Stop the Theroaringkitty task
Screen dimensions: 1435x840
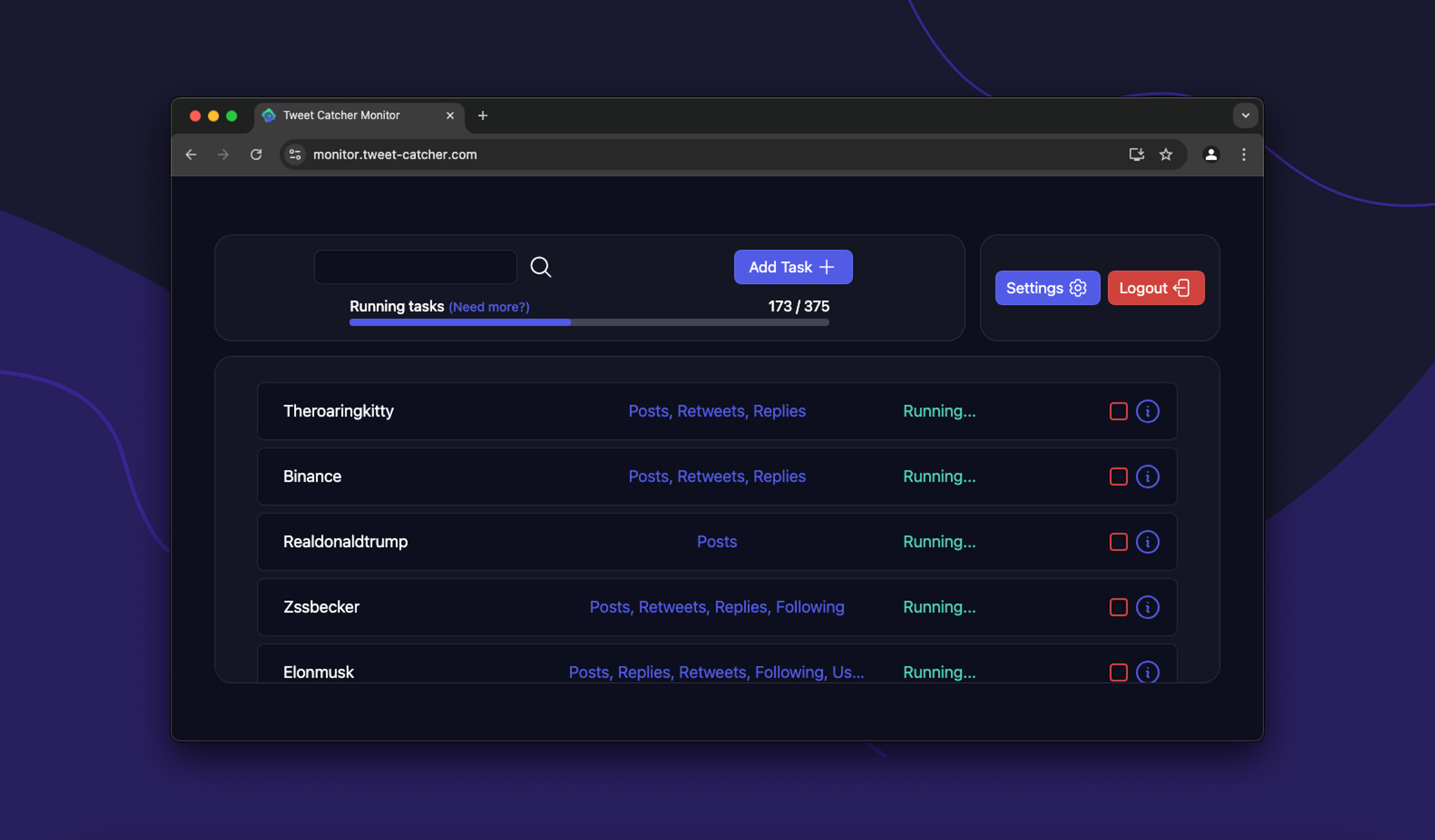click(x=1118, y=411)
